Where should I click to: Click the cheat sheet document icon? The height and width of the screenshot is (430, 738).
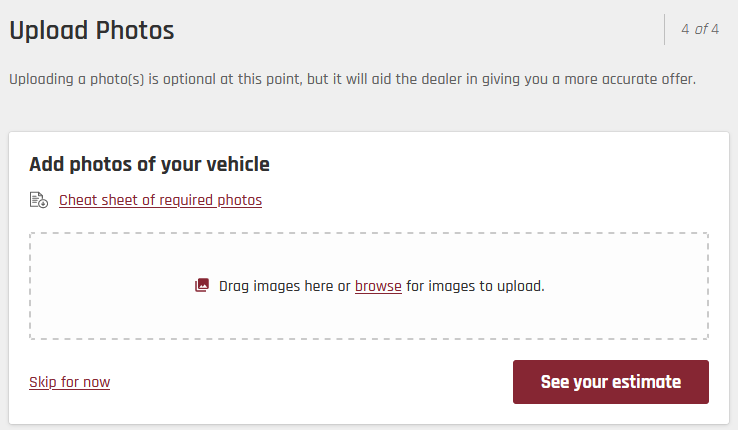pyautogui.click(x=39, y=200)
